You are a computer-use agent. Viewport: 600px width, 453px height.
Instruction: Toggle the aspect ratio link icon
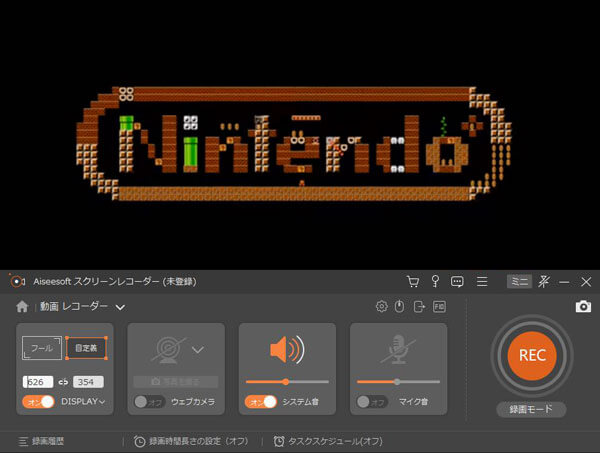point(63,382)
